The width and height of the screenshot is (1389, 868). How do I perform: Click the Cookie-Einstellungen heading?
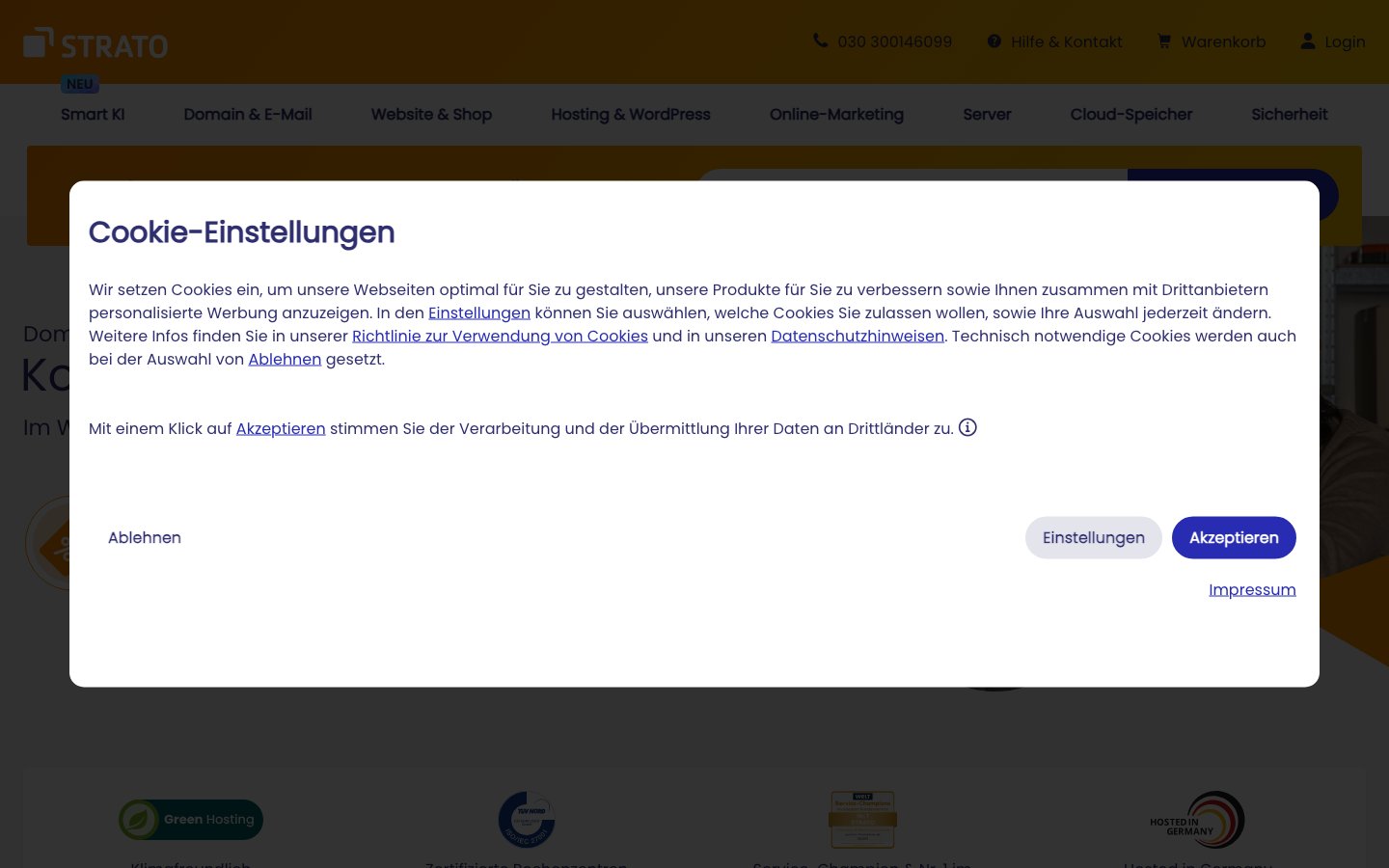click(242, 232)
